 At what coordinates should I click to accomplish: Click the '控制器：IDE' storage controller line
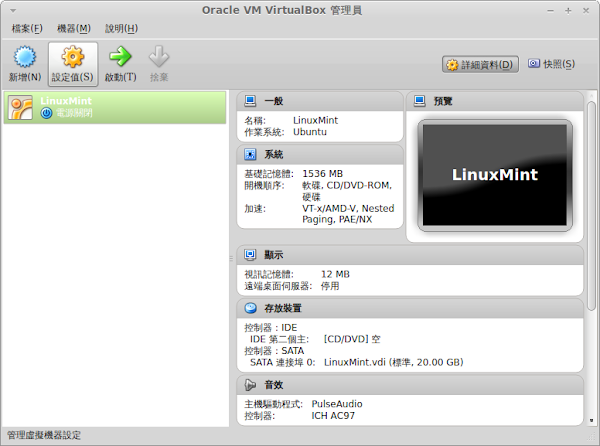pos(271,328)
